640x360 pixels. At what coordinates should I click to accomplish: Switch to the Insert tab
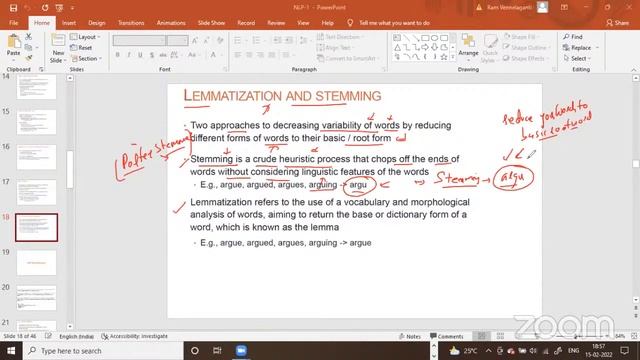pos(69,23)
